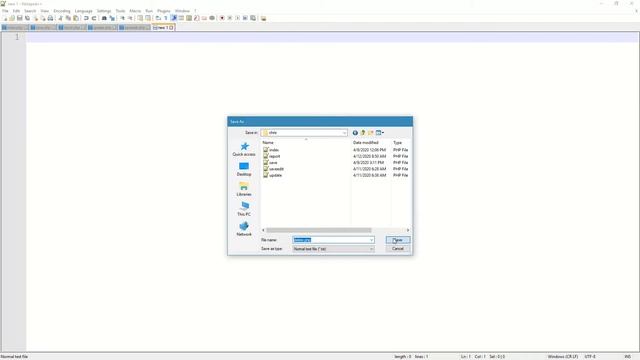Open the Plugins menu
Image resolution: width=640 pixels, height=360 pixels.
click(164, 11)
